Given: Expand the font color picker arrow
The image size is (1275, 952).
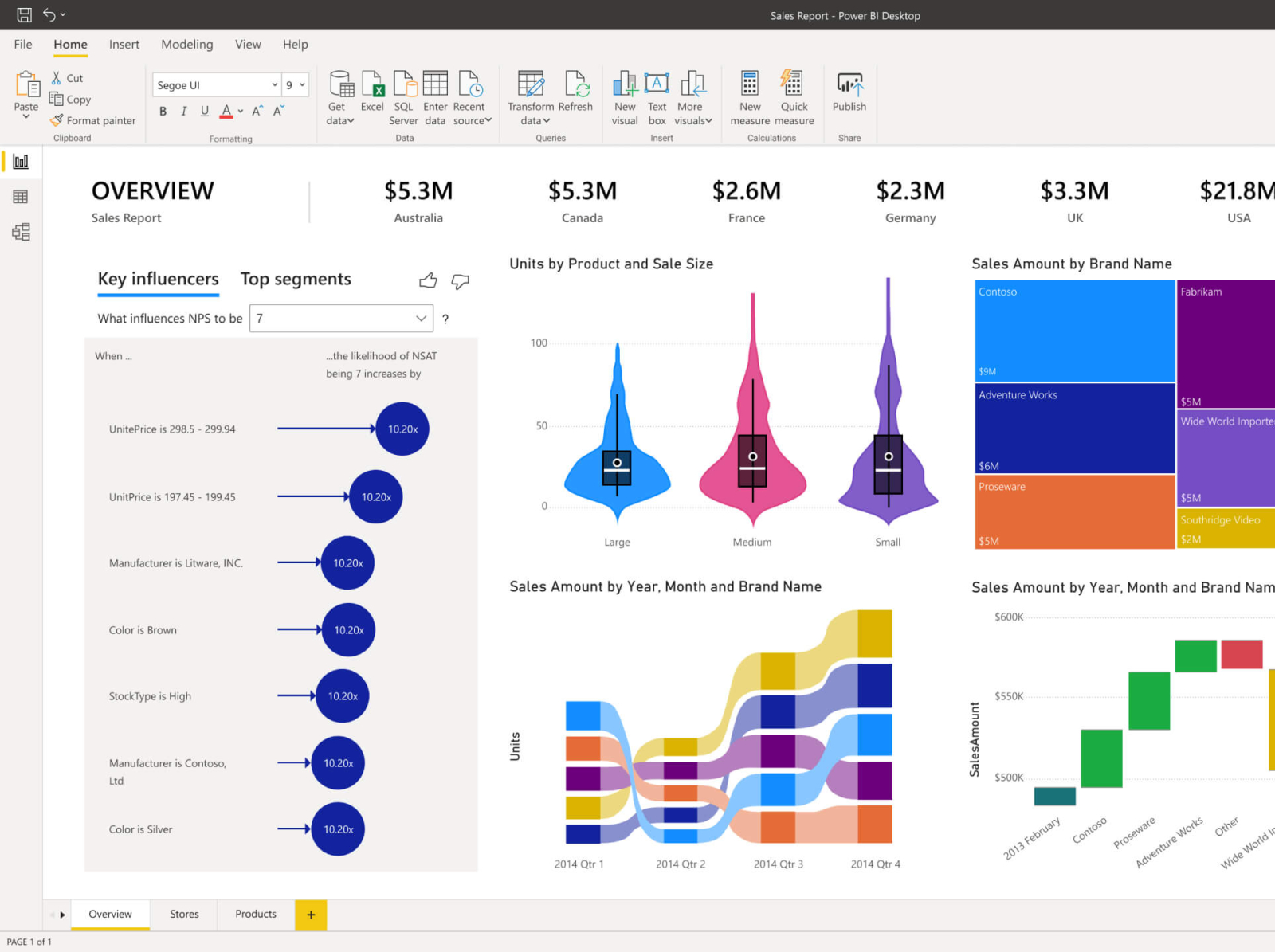Looking at the screenshot, I should [x=241, y=112].
